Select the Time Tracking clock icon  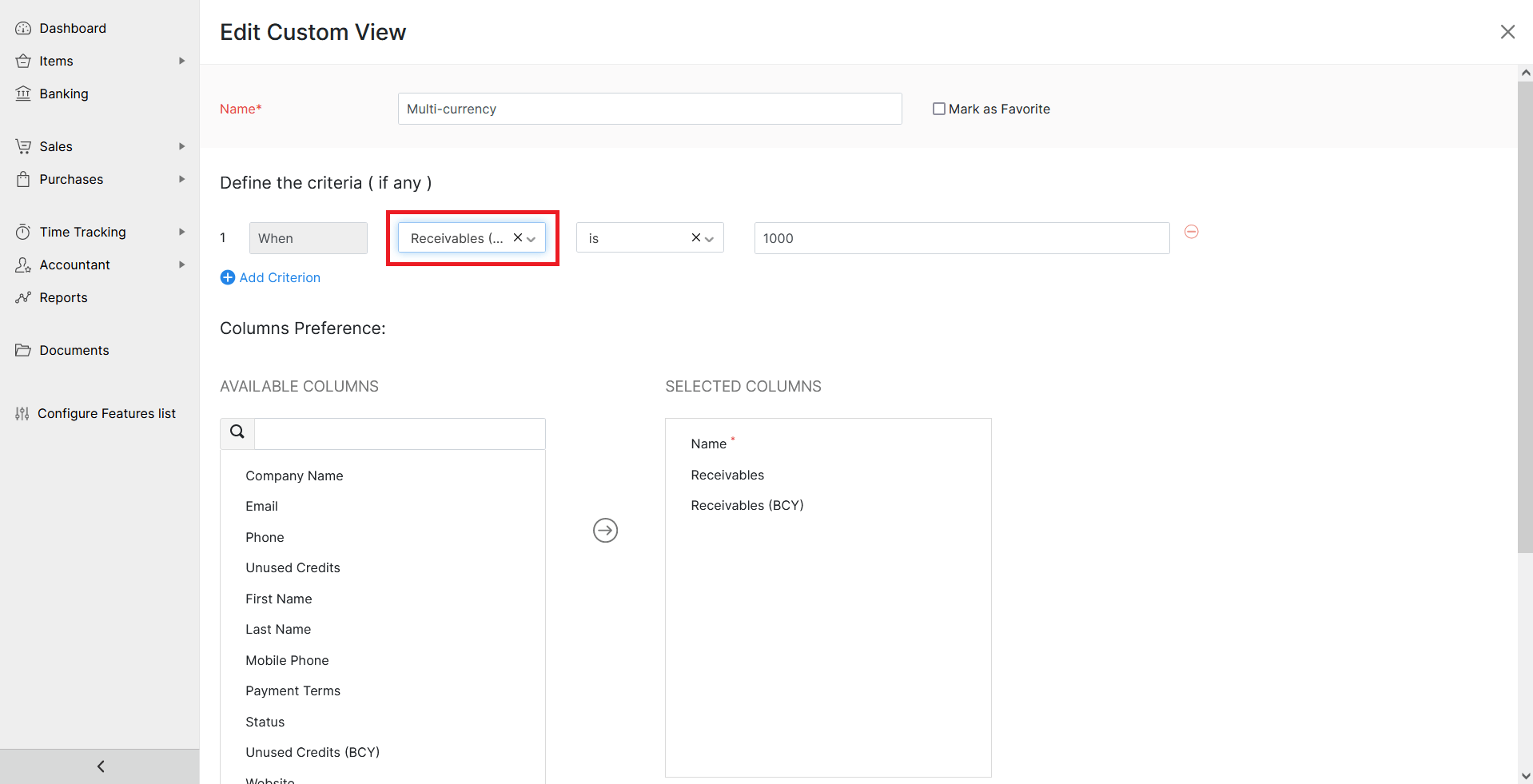24,232
